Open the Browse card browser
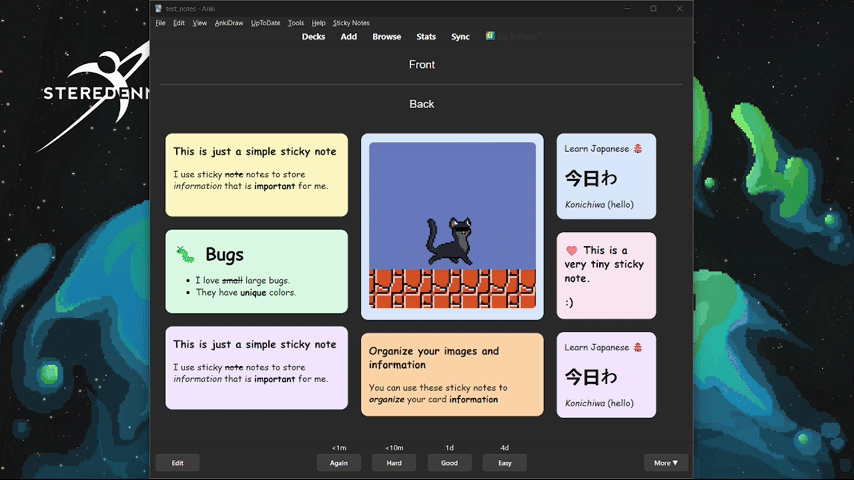Viewport: 854px width, 480px height. click(387, 37)
